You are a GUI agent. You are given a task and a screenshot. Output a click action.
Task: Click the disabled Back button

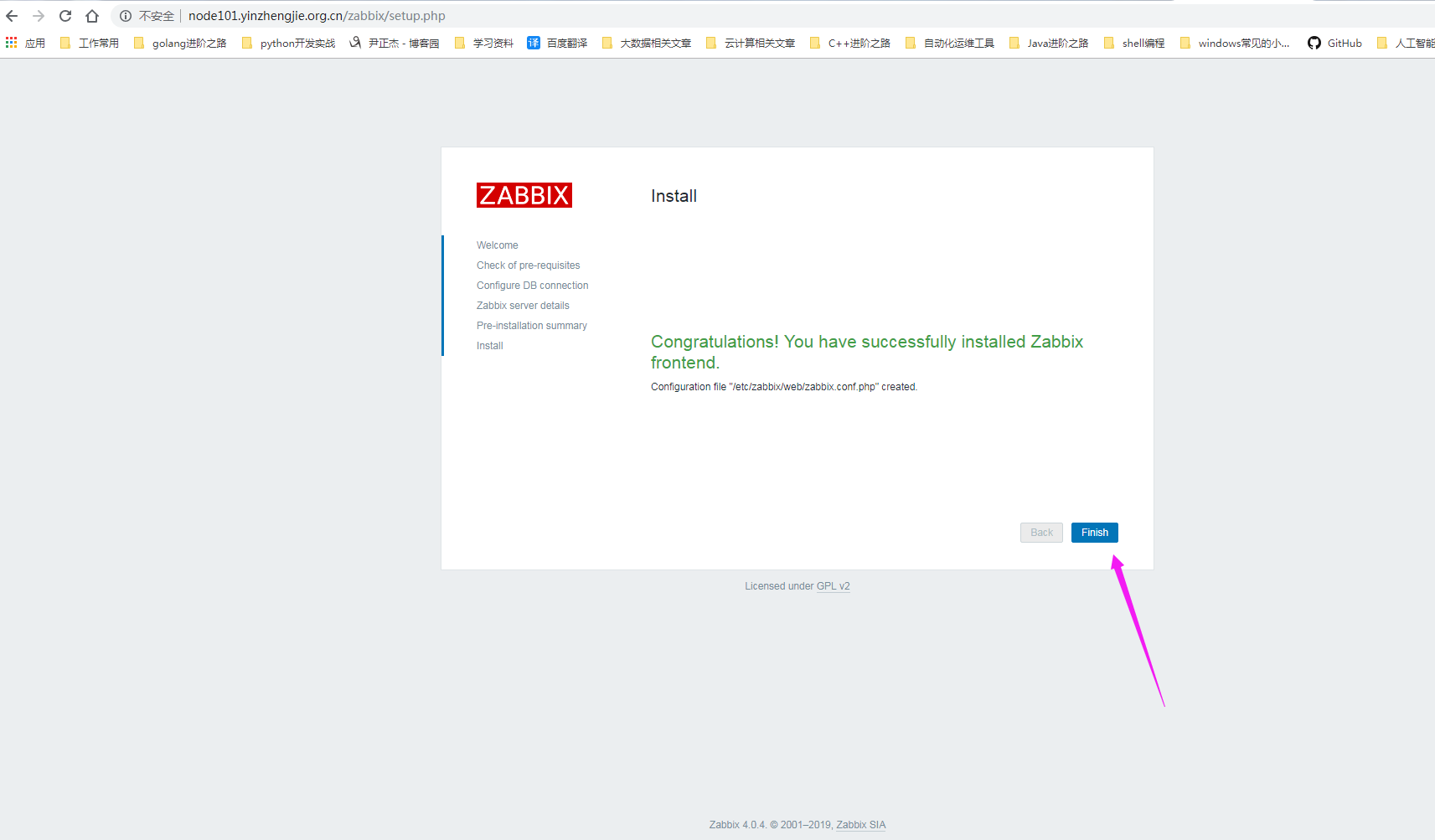click(x=1041, y=533)
